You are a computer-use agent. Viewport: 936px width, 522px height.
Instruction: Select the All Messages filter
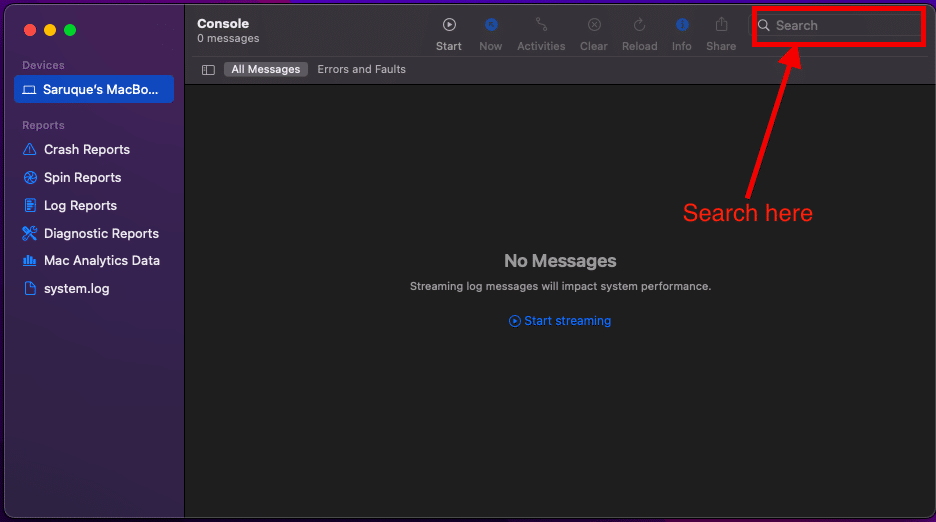pyautogui.click(x=265, y=70)
